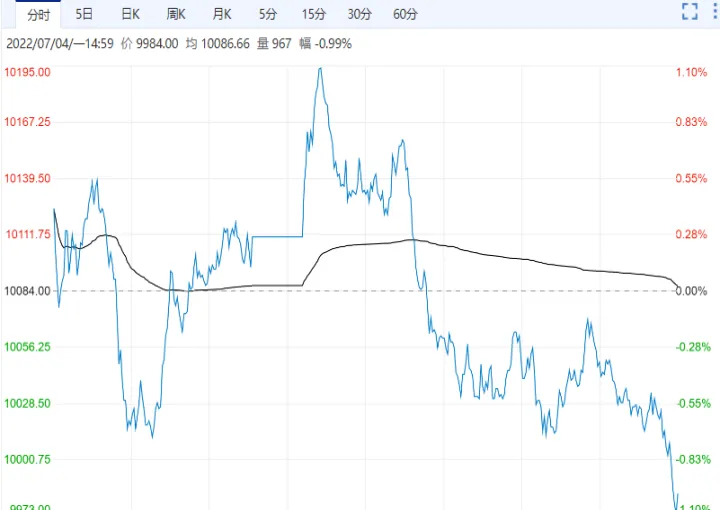Select the 5分 interval tab

(268, 14)
